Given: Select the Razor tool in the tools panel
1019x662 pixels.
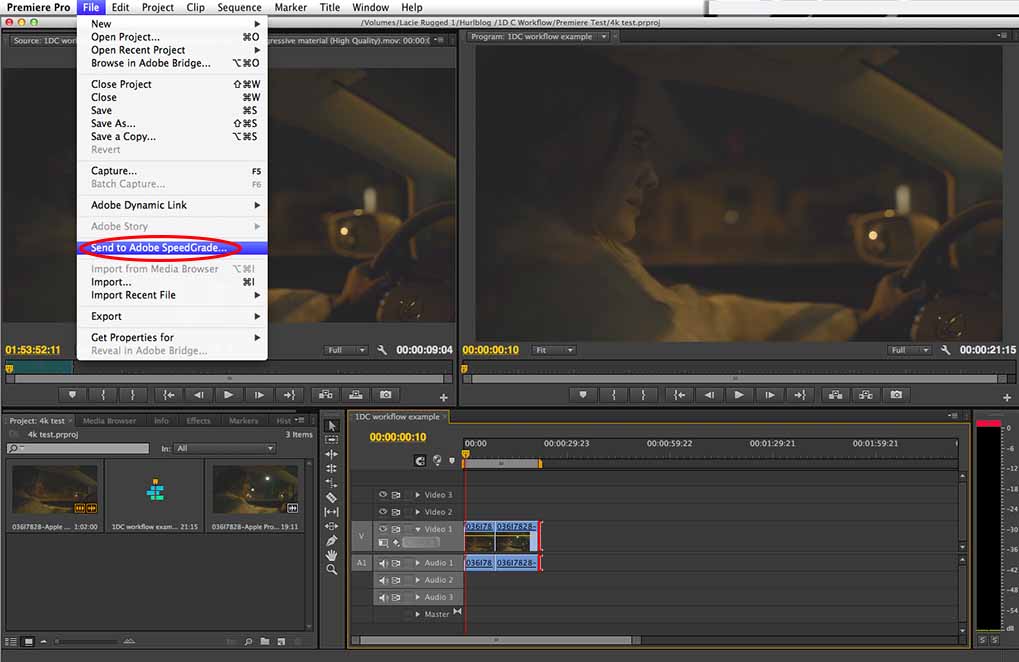Looking at the screenshot, I should pyautogui.click(x=332, y=497).
